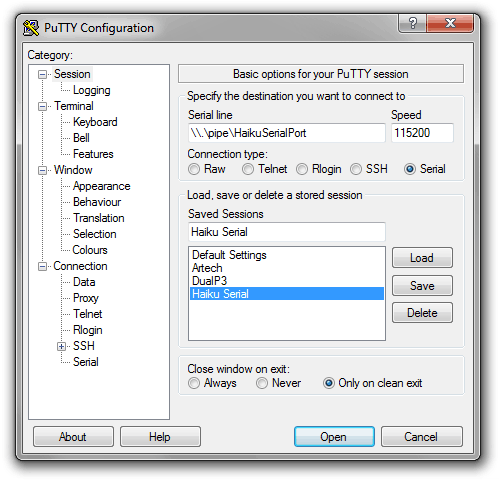Viewport: 499px width, 480px height.
Task: Open the Window category
Action: pos(73,170)
